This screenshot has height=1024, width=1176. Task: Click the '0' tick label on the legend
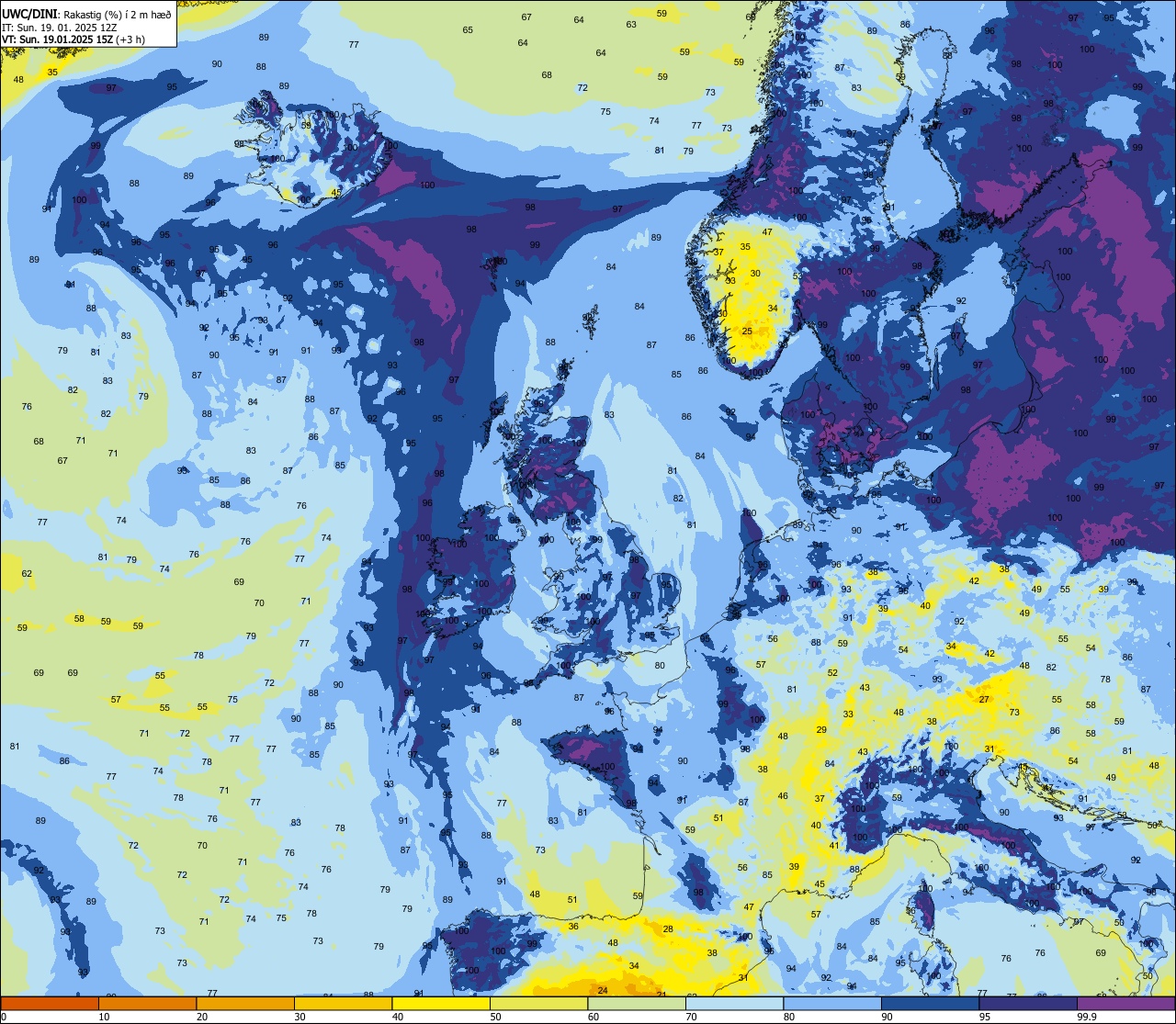4,1017
